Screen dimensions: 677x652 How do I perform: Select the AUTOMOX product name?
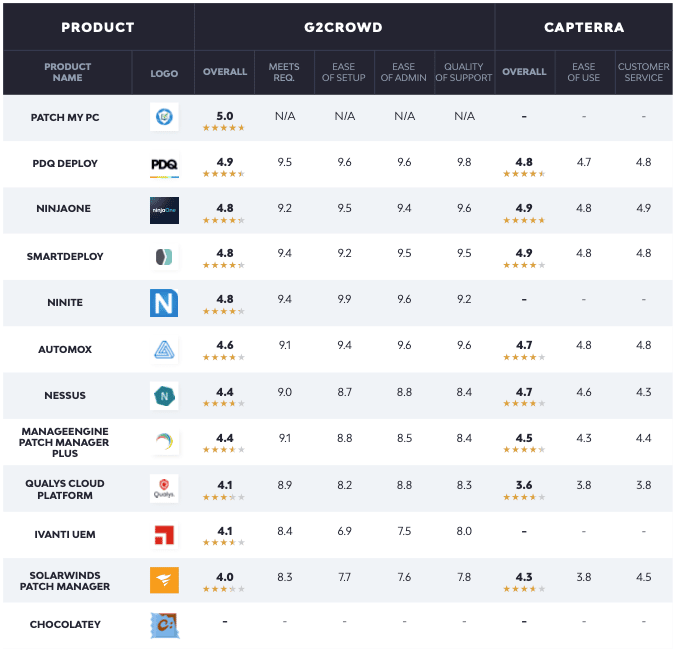(x=65, y=349)
